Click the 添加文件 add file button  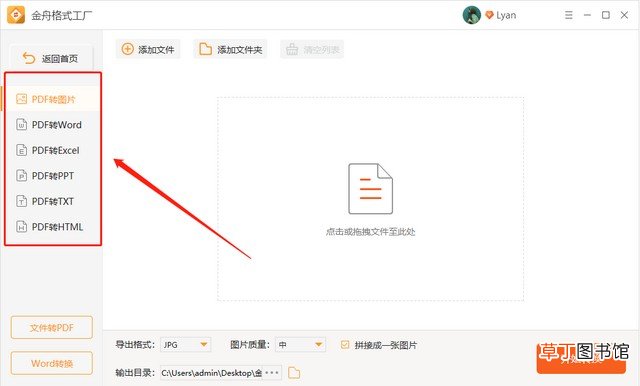148,49
